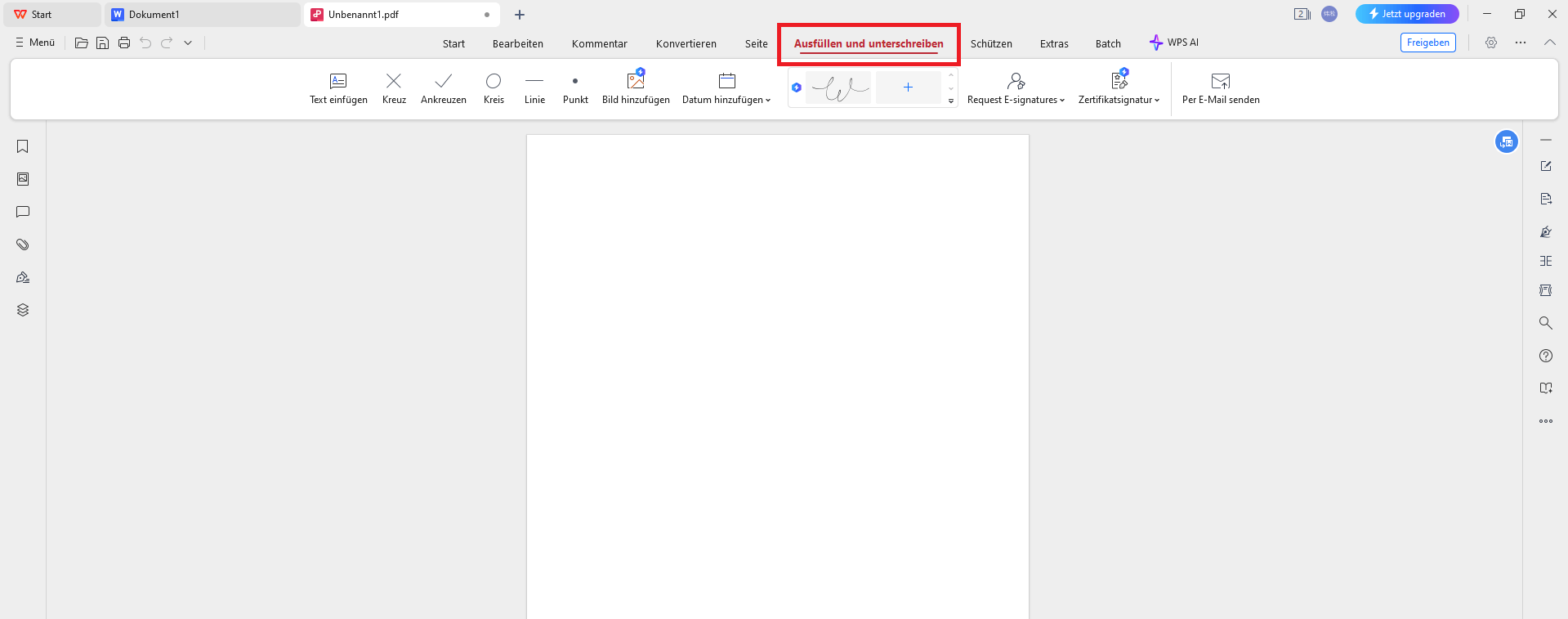This screenshot has height=619, width=1568.
Task: Open the Batch tab
Action: 1108,43
